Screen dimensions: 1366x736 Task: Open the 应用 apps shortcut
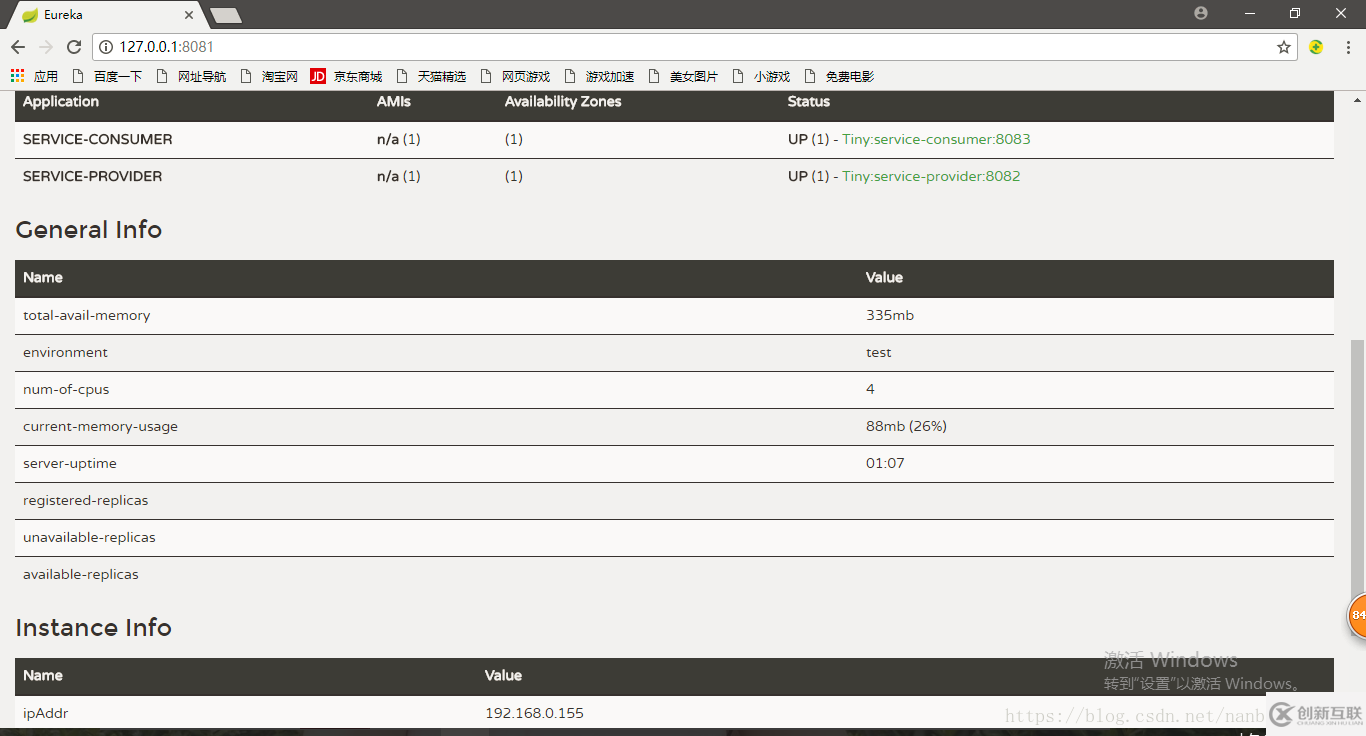35,76
